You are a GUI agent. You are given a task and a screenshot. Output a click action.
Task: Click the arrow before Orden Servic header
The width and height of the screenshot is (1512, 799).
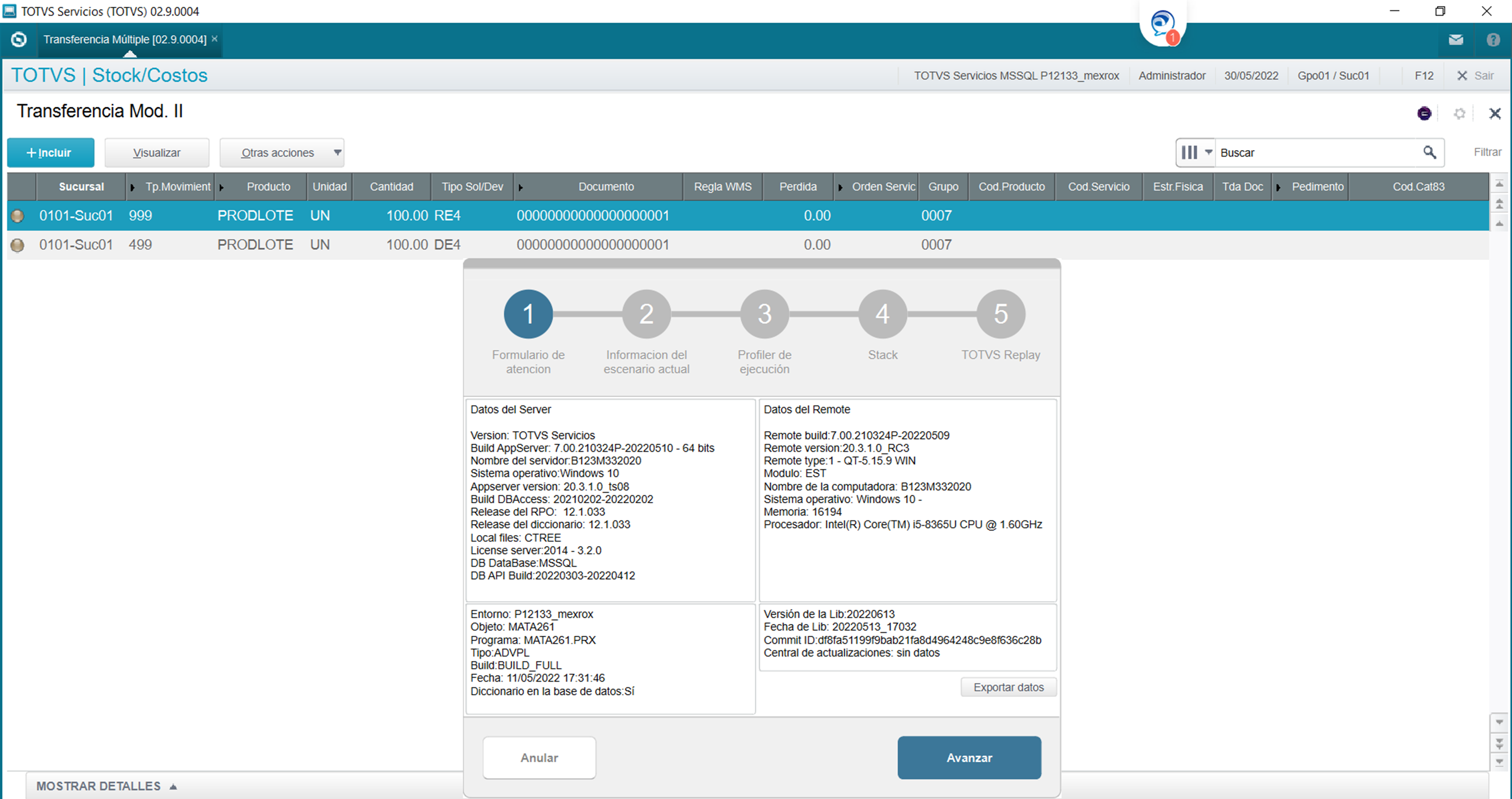pos(840,187)
